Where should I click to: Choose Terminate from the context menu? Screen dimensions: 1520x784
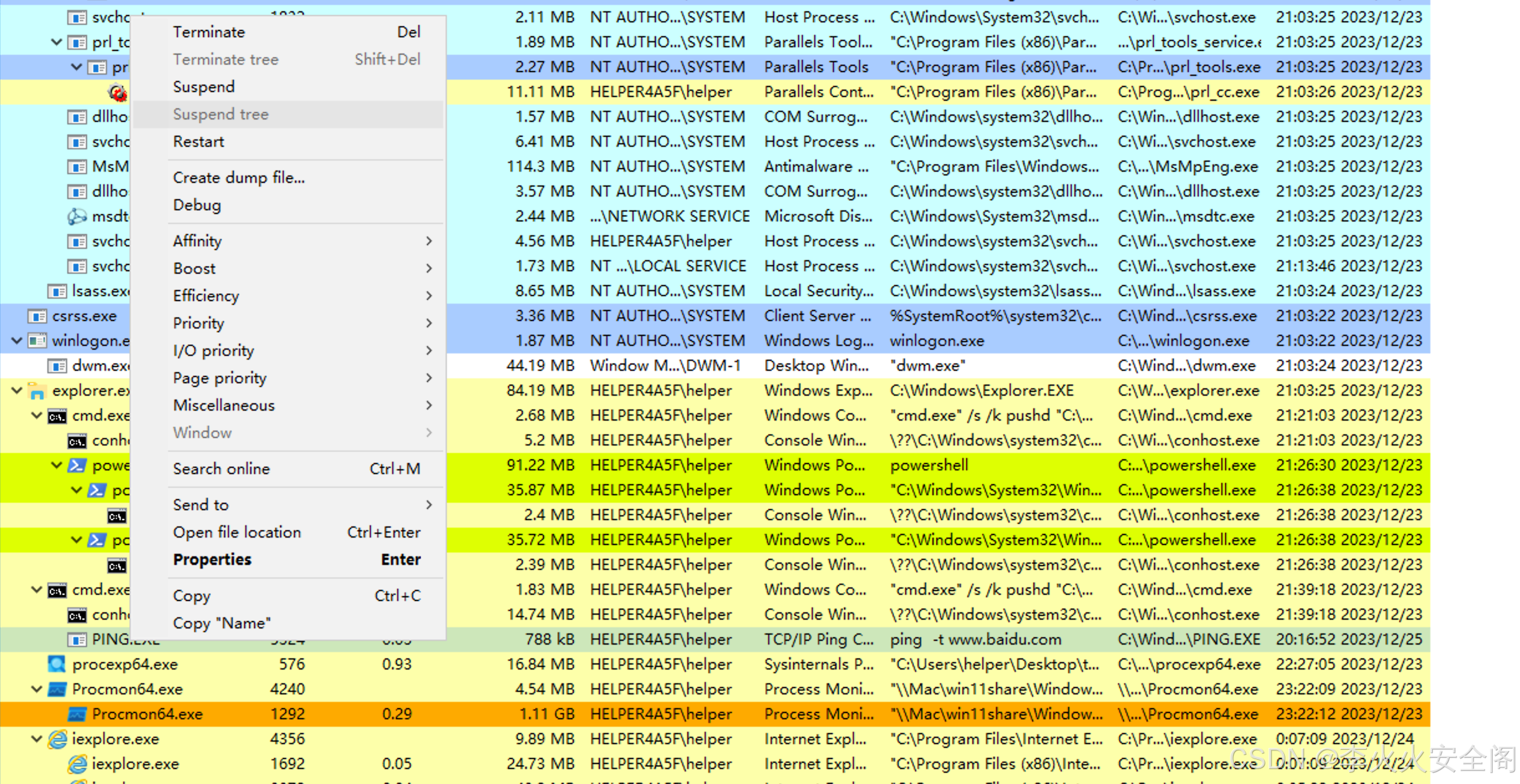tap(209, 32)
